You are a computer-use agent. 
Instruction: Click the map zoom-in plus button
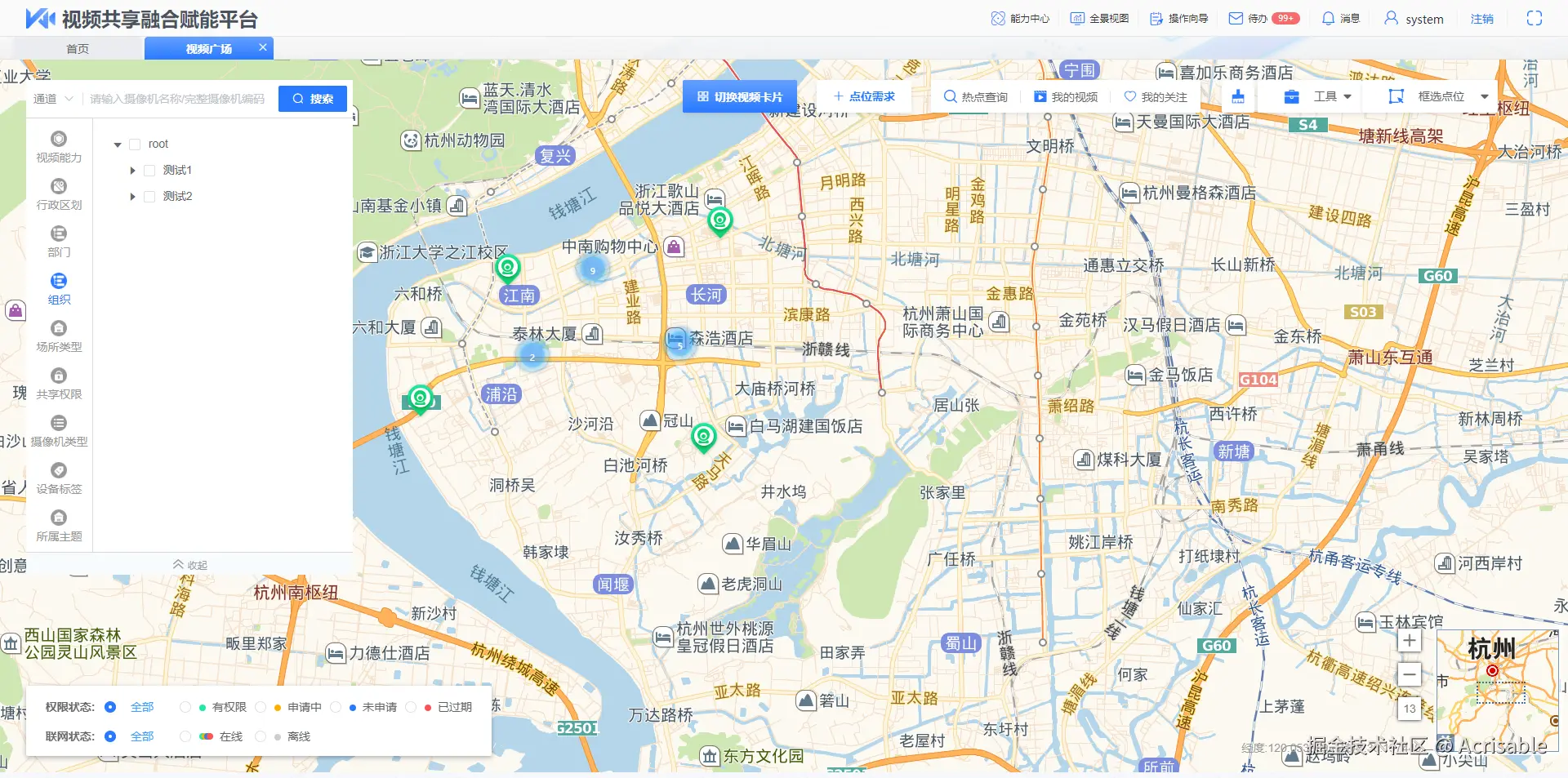click(1410, 641)
